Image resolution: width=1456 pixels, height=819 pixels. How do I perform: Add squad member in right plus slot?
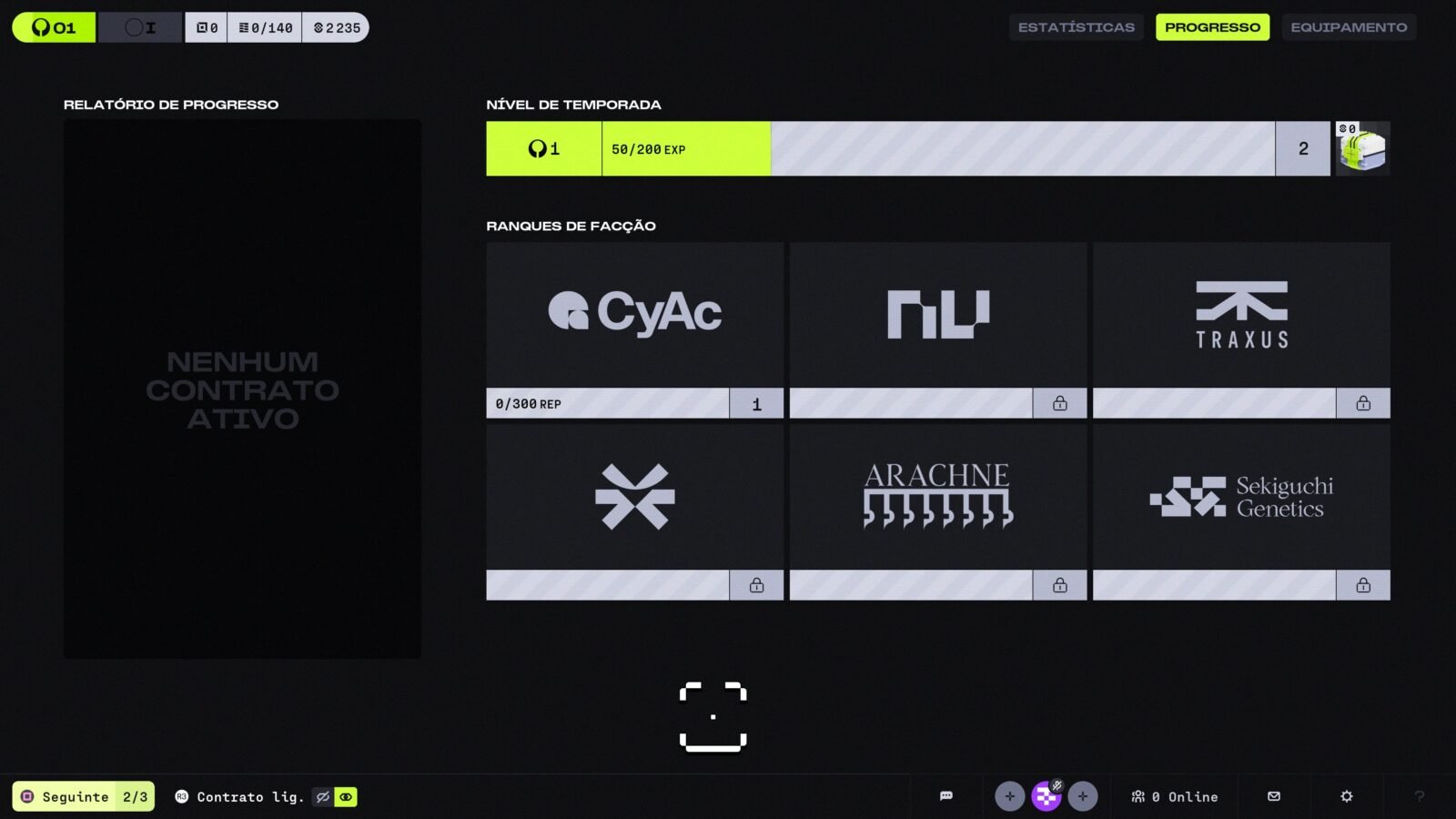pyautogui.click(x=1082, y=796)
